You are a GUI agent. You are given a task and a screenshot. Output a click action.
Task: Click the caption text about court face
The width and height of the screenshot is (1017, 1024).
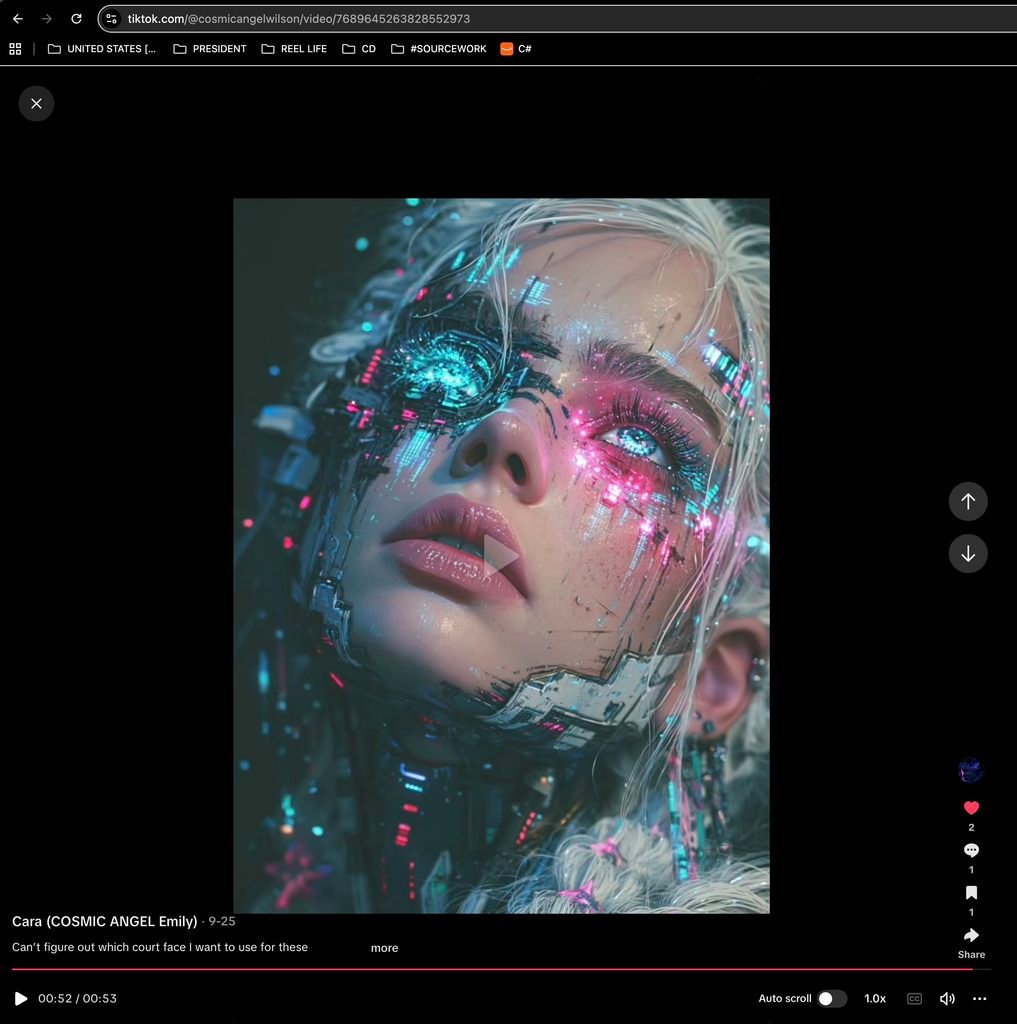[159, 947]
